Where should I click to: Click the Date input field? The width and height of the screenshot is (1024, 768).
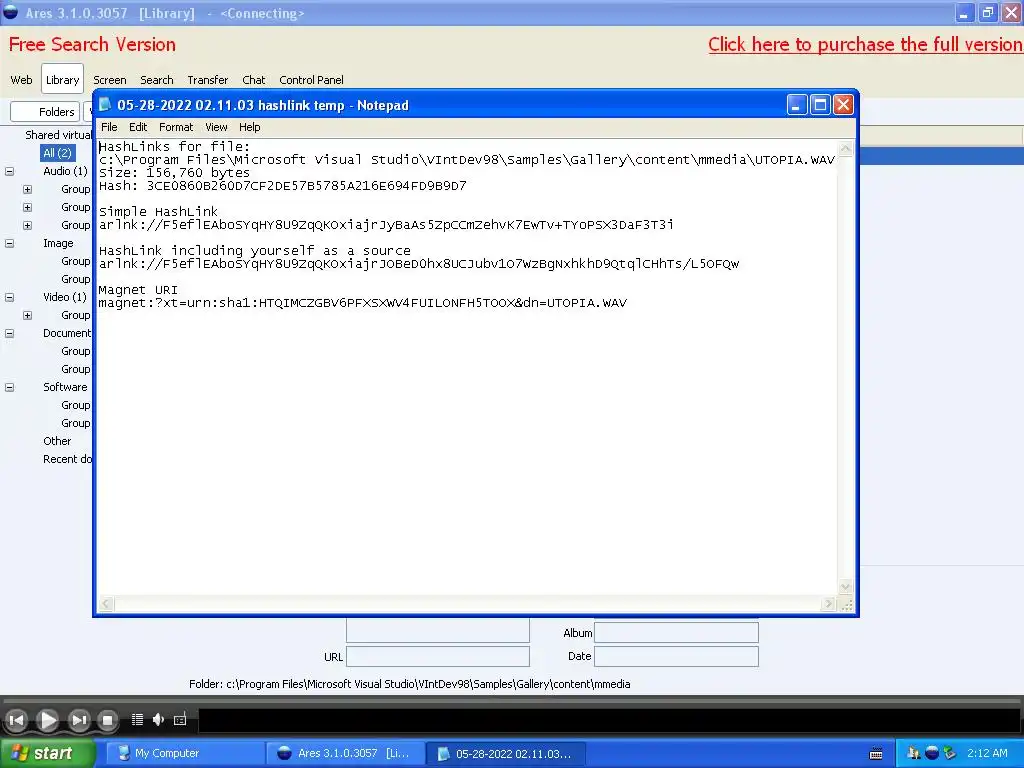tap(677, 656)
